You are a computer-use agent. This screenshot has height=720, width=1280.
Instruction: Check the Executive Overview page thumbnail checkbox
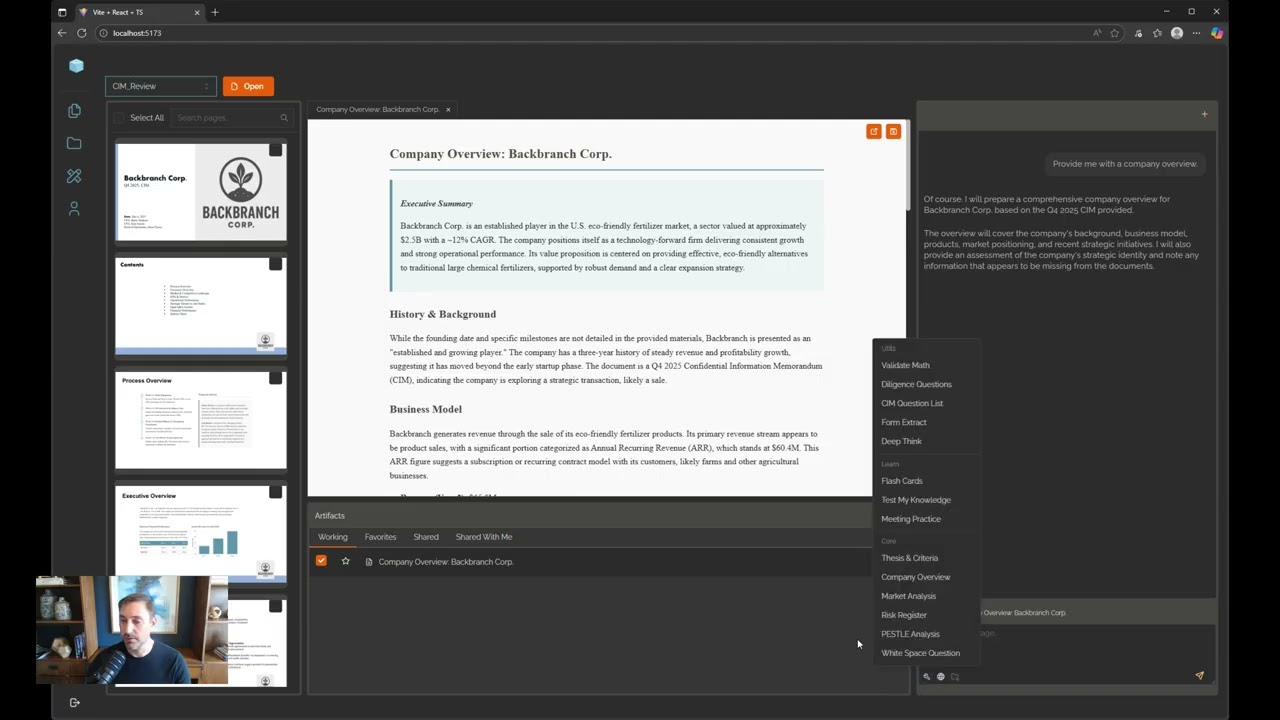tap(275, 492)
